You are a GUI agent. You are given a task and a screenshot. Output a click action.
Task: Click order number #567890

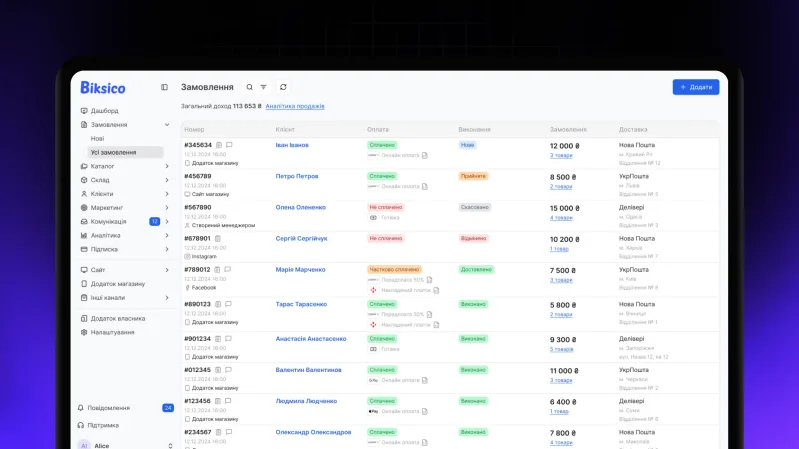click(198, 207)
